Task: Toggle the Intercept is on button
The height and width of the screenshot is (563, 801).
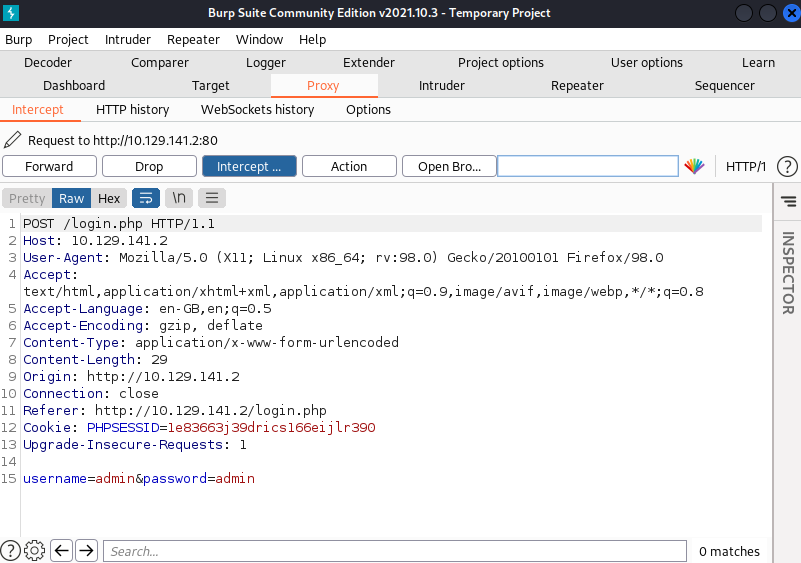Action: click(249, 167)
